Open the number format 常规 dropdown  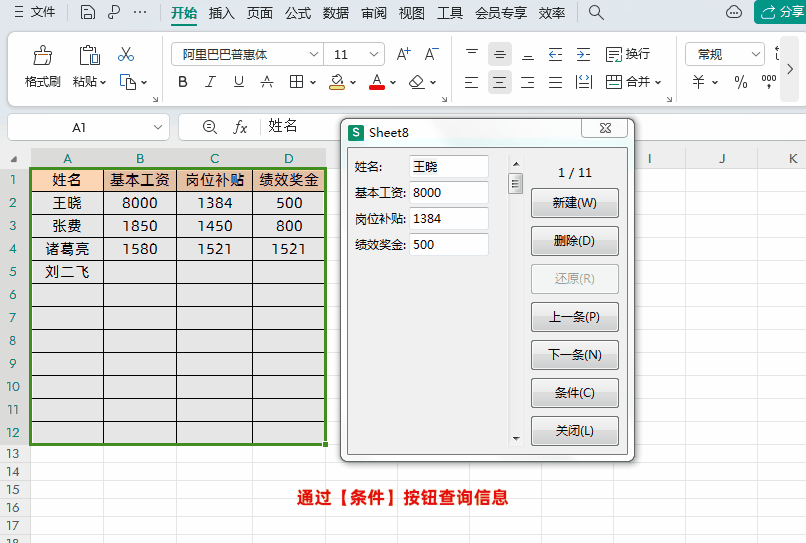pyautogui.click(x=755, y=55)
